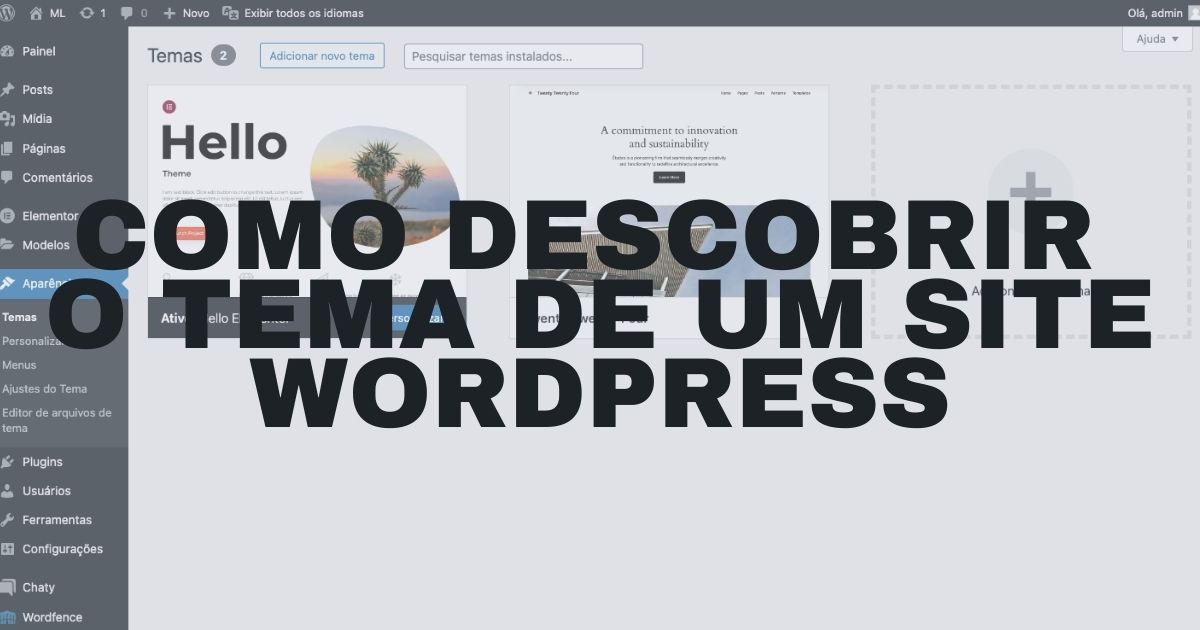Image resolution: width=1200 pixels, height=630 pixels.
Task: Click the updates refresh icon
Action: point(87,13)
